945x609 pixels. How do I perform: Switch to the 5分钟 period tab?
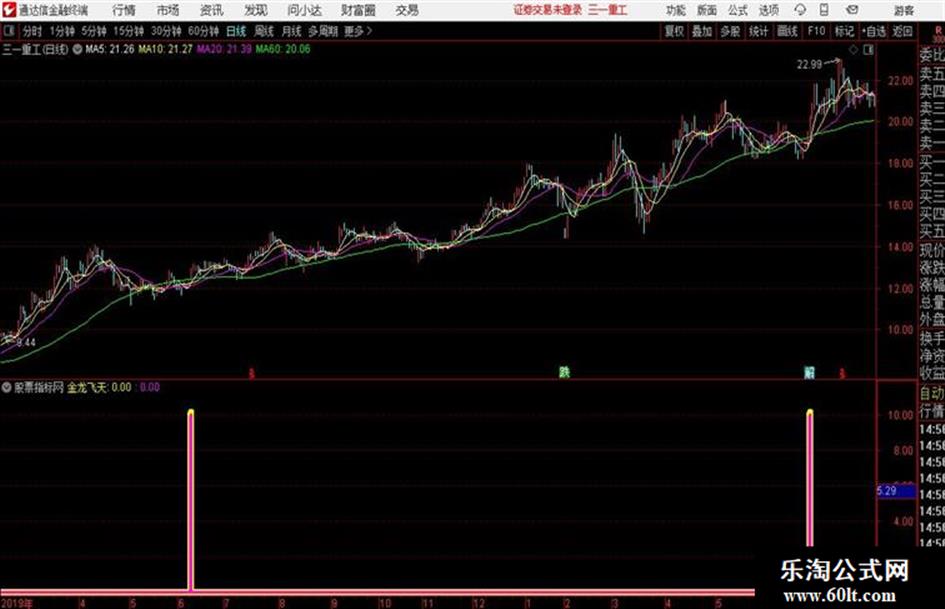click(x=94, y=31)
